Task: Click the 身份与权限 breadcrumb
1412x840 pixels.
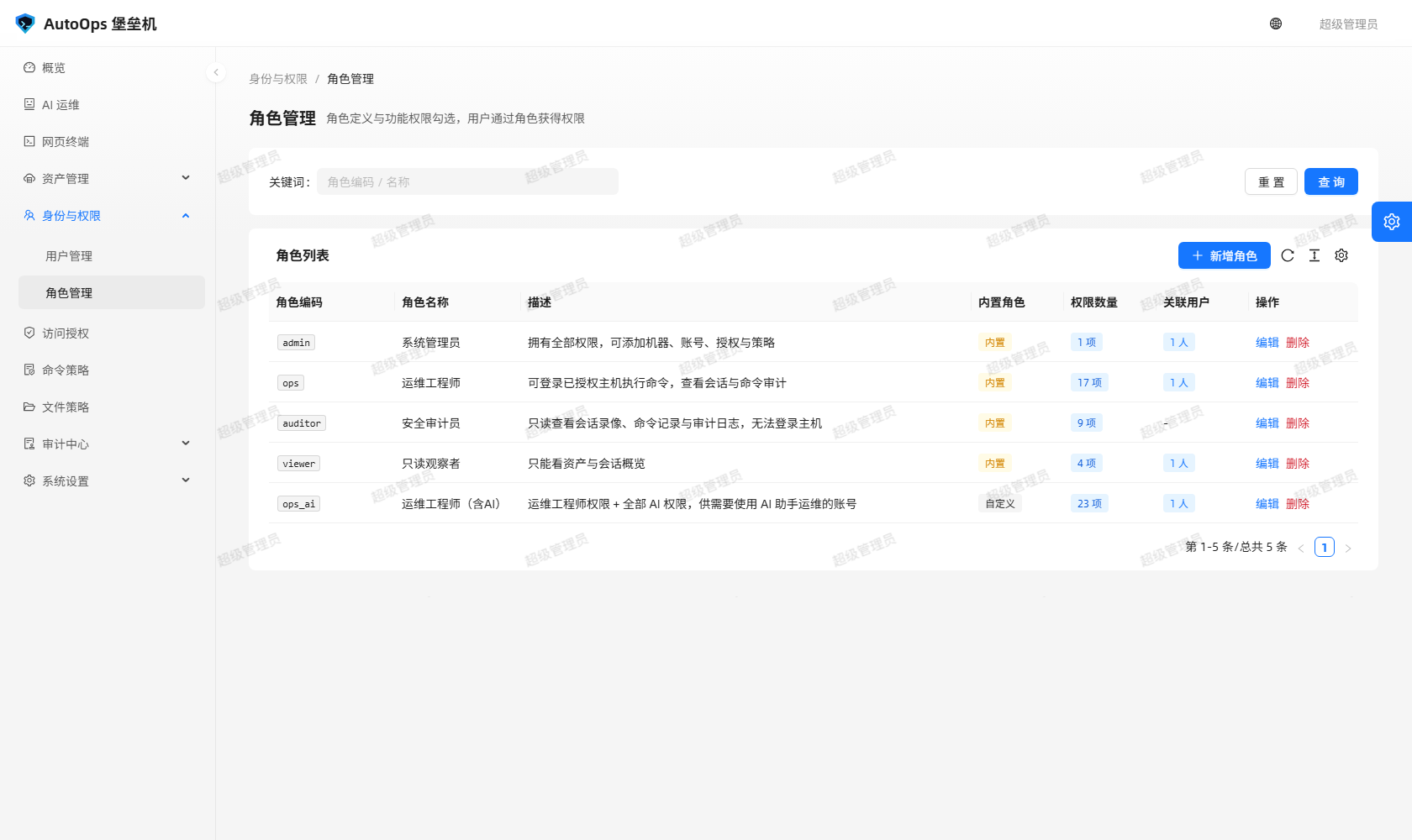Action: [278, 79]
